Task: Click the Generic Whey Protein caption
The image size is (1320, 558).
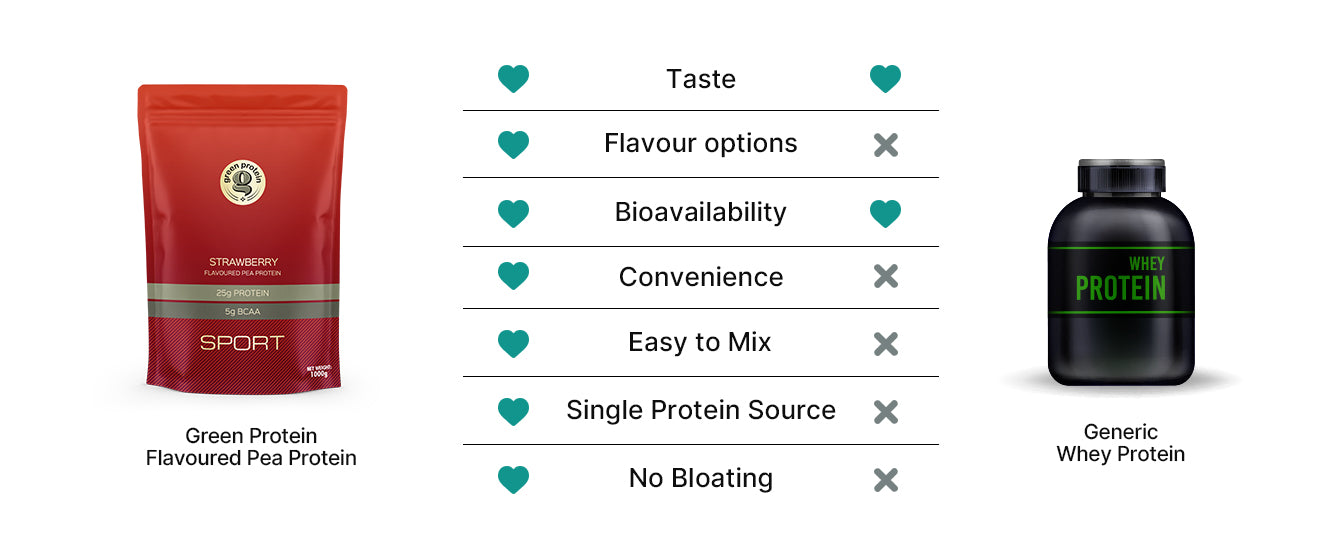Action: [x=1121, y=443]
